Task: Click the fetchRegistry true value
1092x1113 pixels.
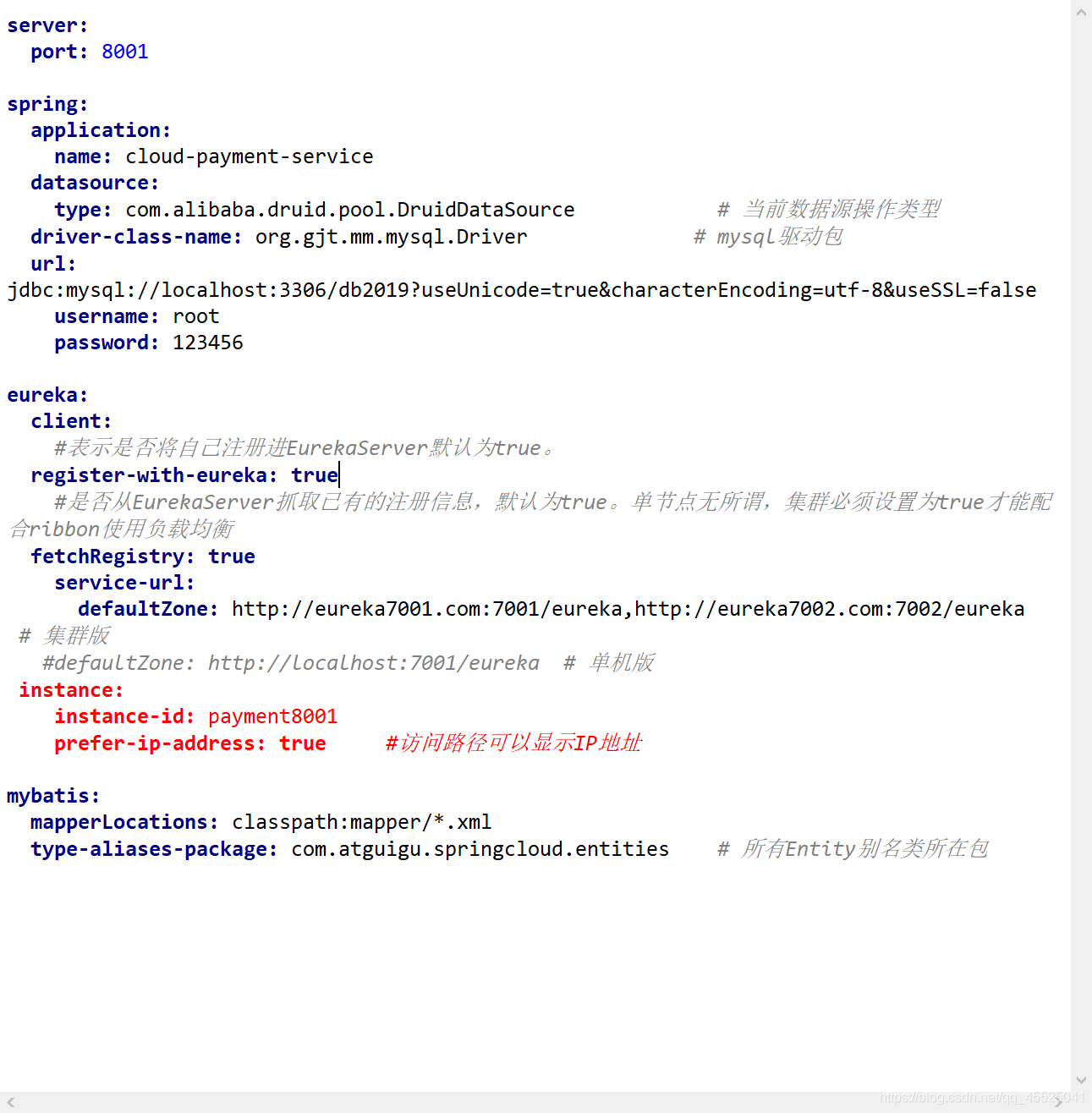Action: click(x=232, y=556)
